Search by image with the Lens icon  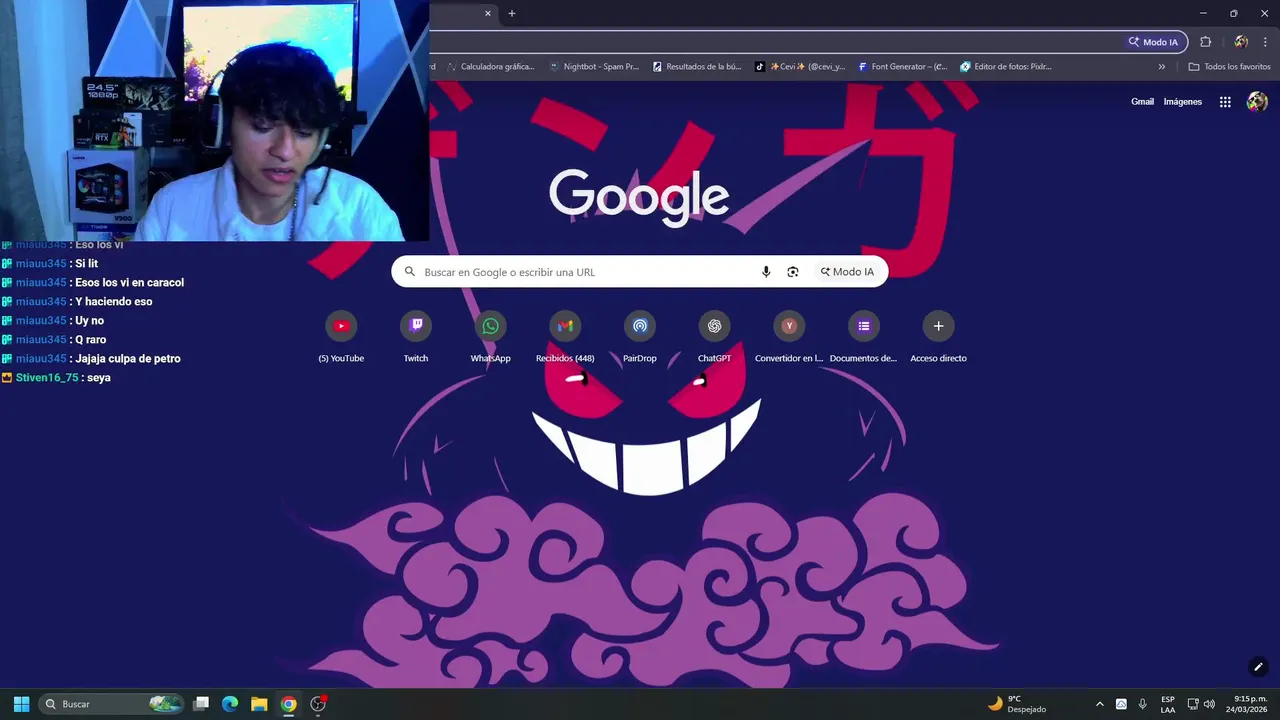pos(793,272)
